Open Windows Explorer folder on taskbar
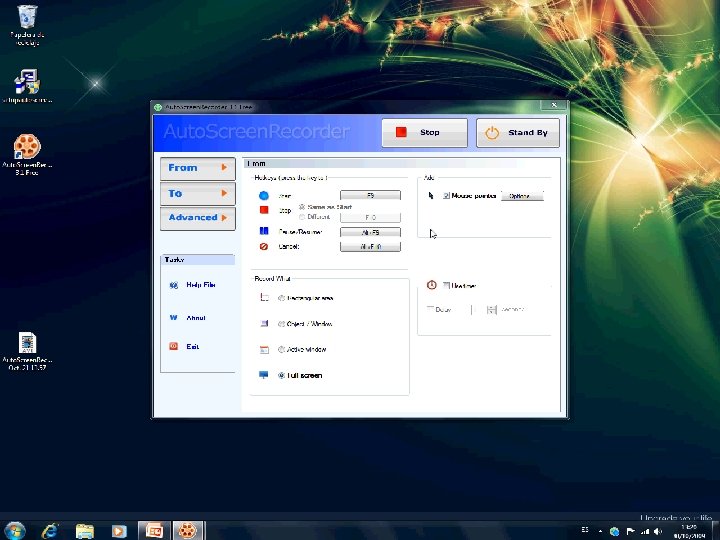The image size is (720, 540). point(84,531)
